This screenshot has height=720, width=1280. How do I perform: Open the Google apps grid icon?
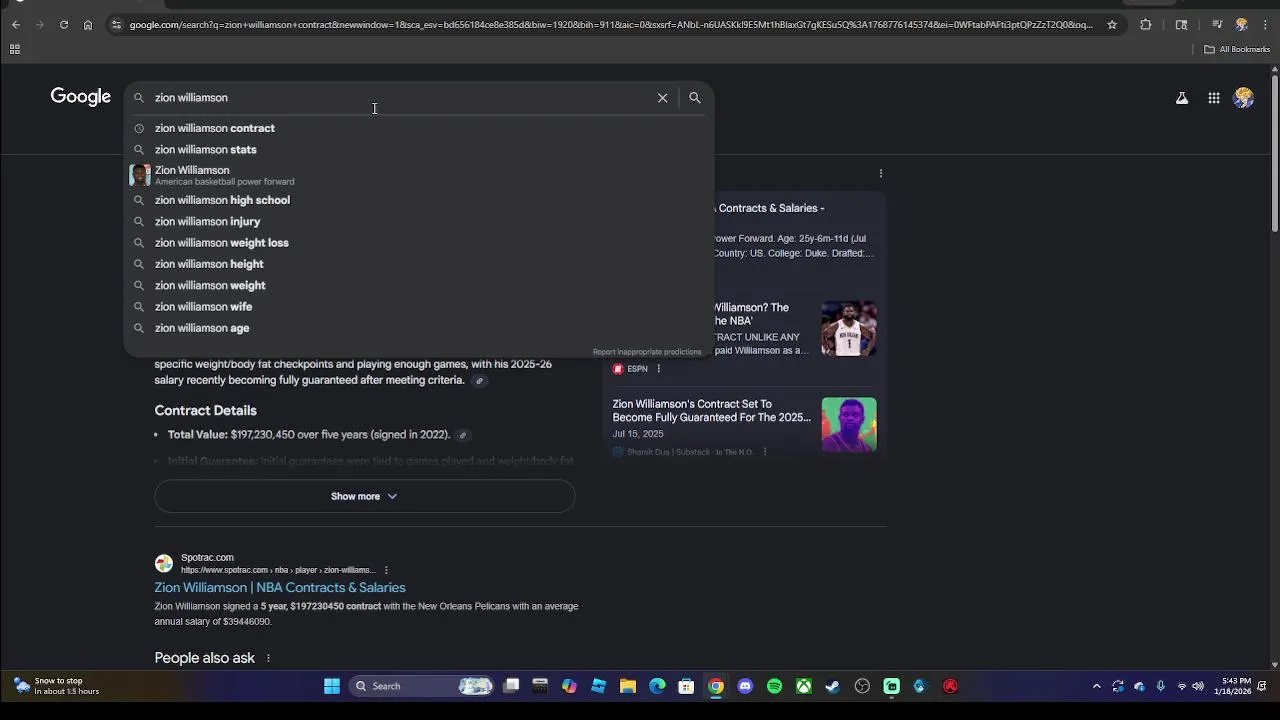[1214, 98]
